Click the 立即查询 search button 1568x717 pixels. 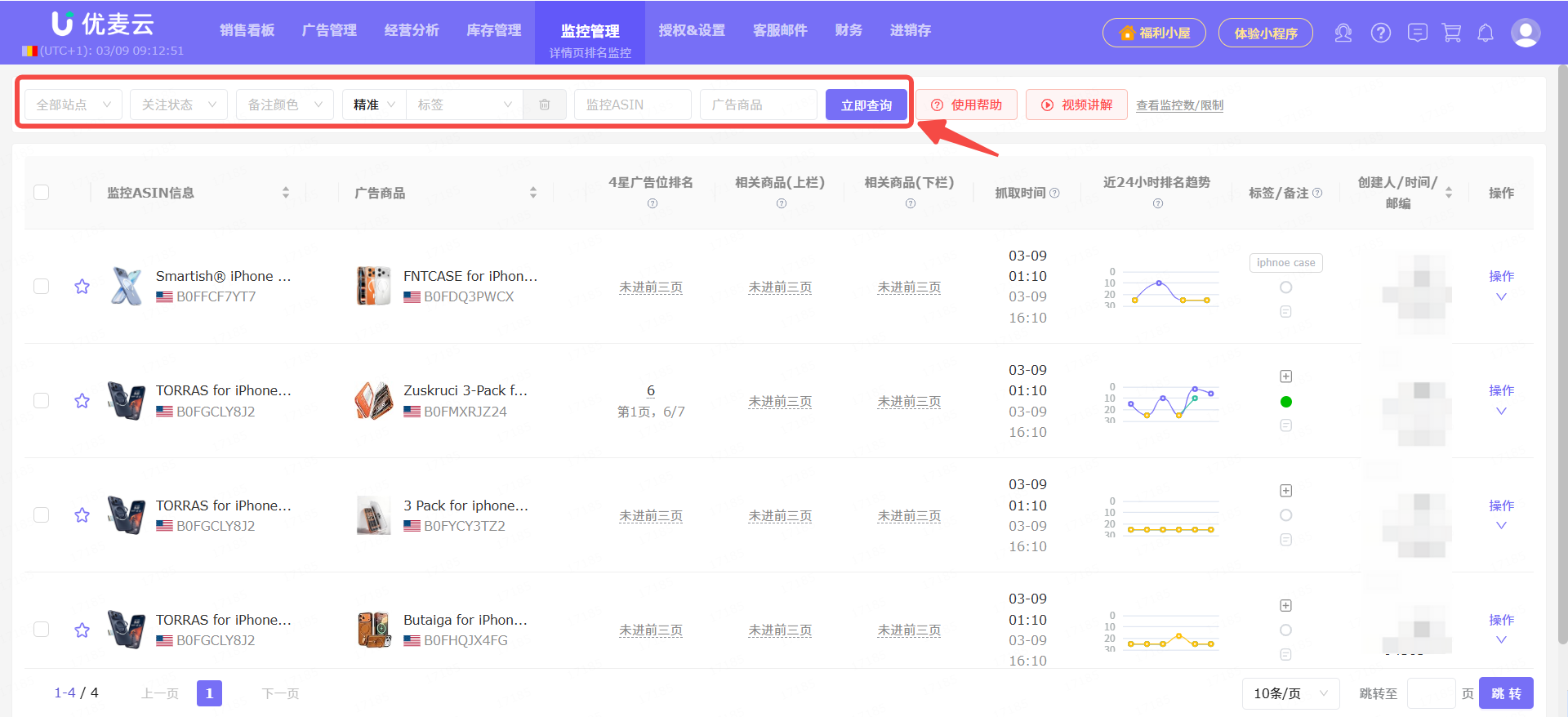tap(866, 105)
